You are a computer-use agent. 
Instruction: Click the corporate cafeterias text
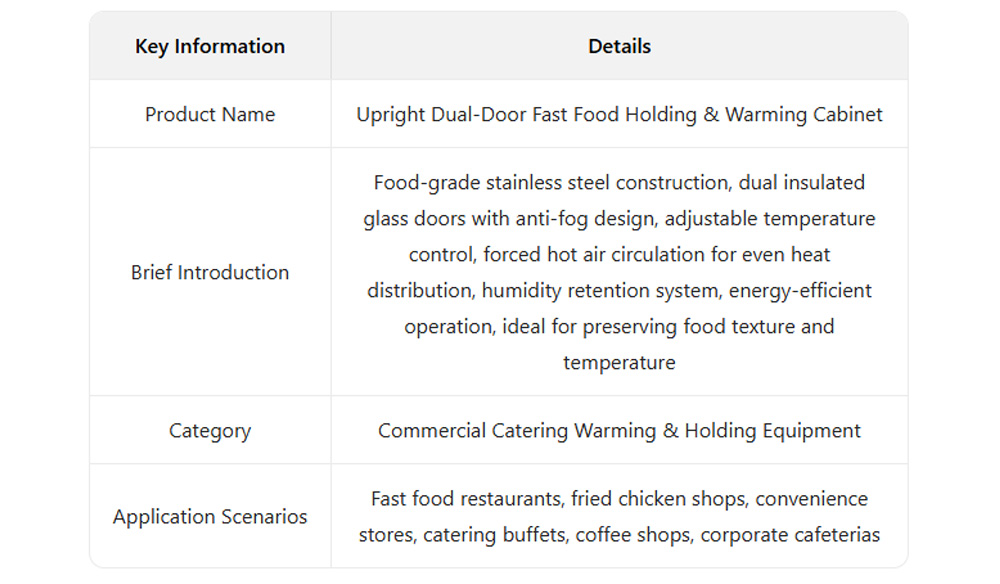[790, 535]
